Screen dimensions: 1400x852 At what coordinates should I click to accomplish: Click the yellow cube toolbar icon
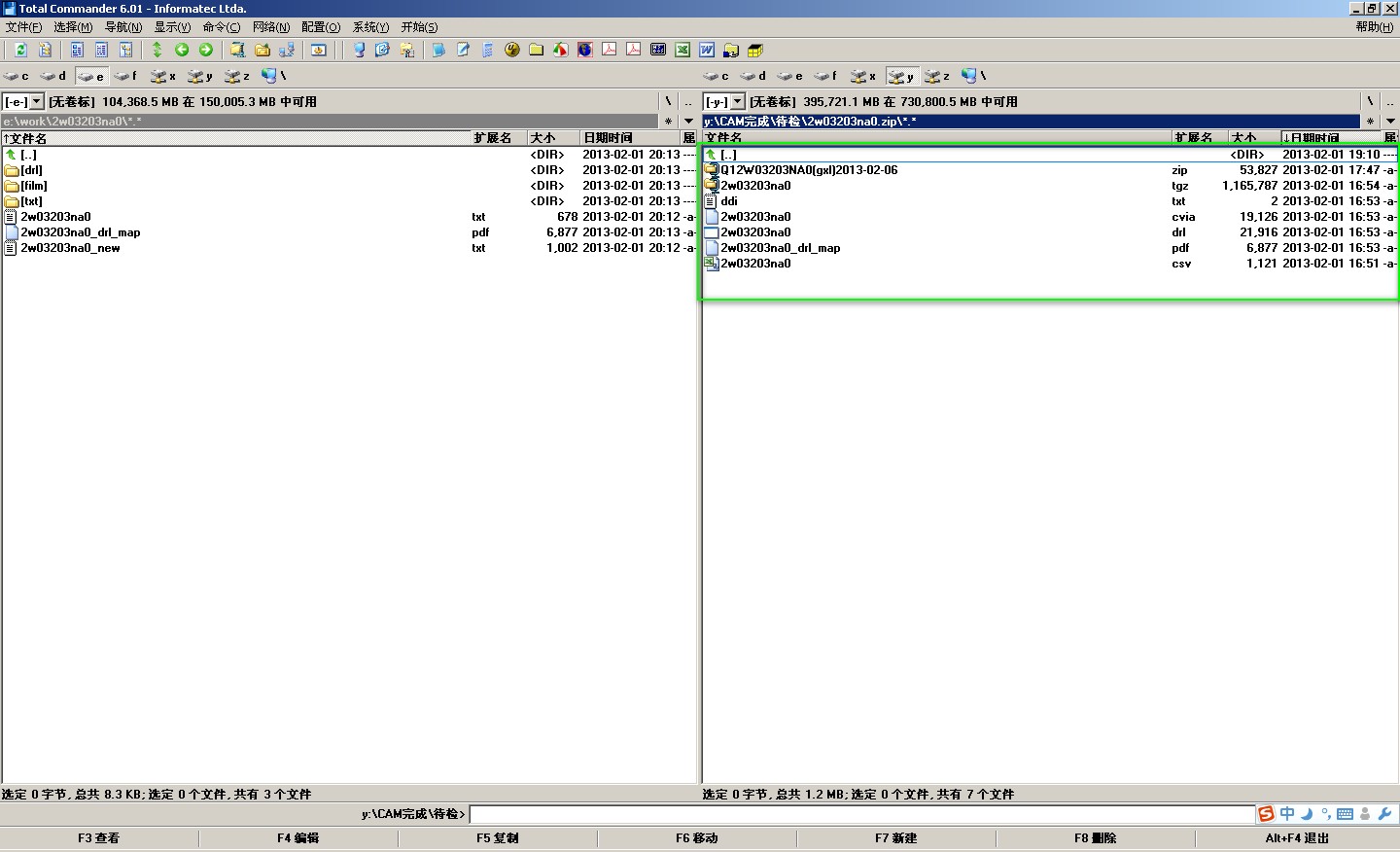755,50
